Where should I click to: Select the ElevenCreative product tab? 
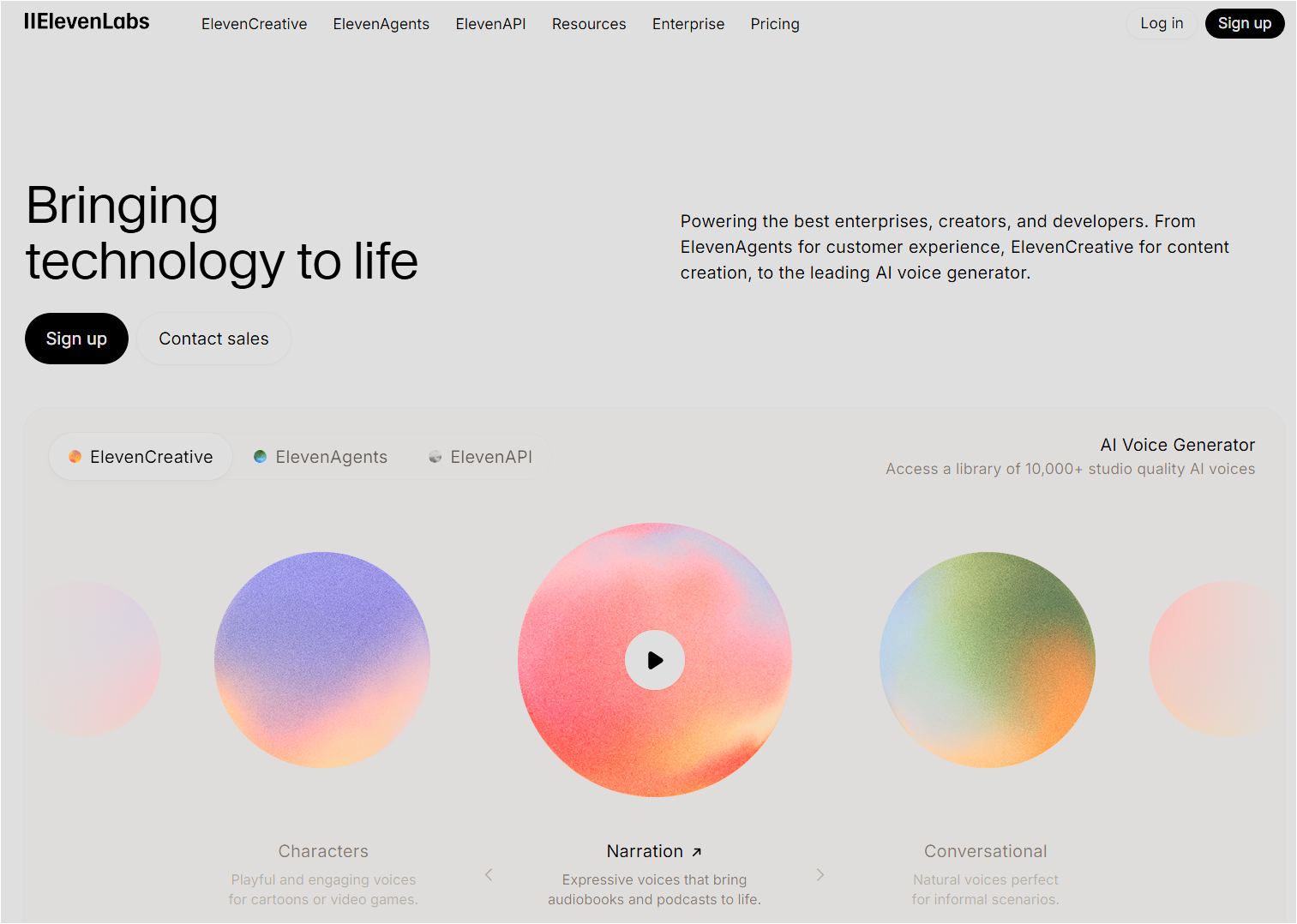(x=141, y=457)
